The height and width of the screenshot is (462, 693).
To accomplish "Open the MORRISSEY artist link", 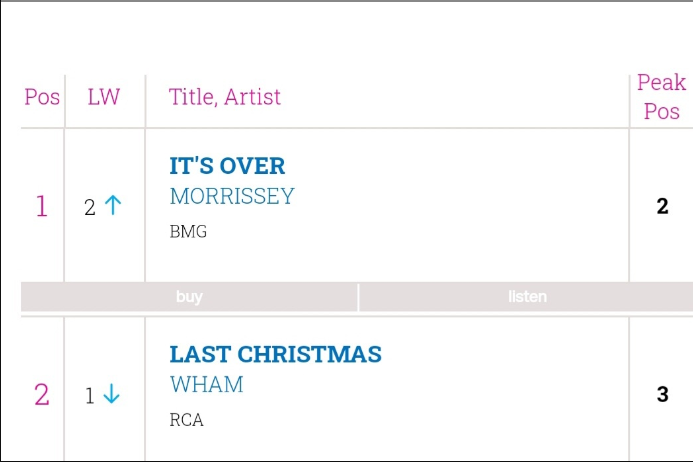I will point(232,196).
